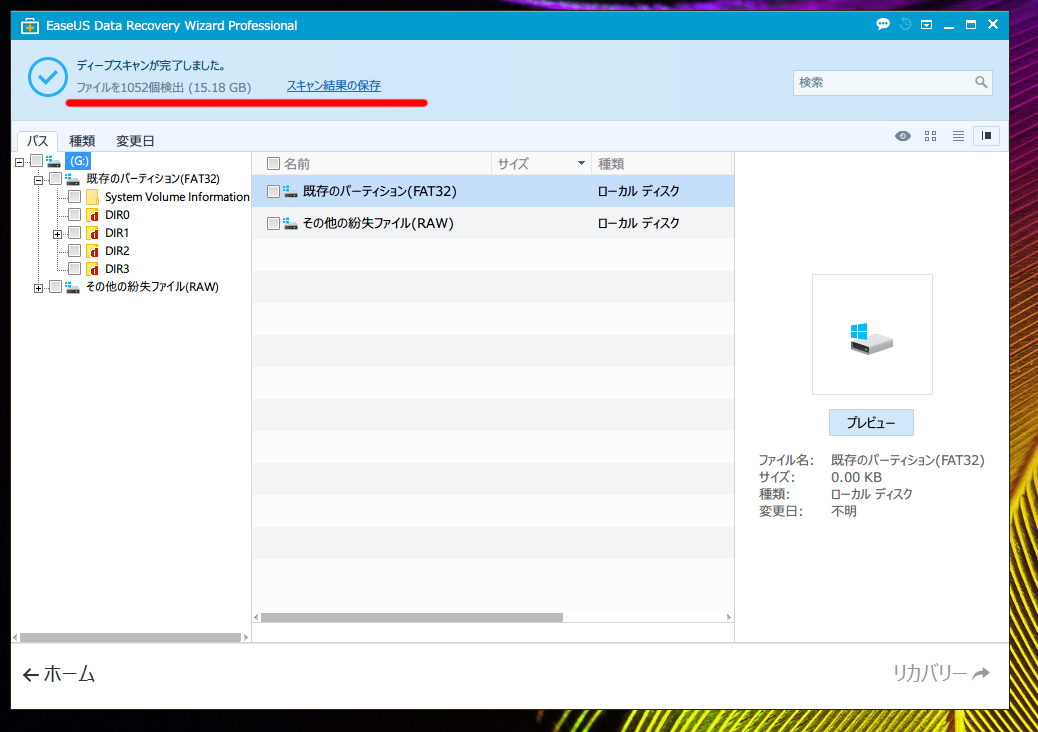This screenshot has height=732, width=1038.
Task: Check the System Volume Information checkbox
Action: 74,197
